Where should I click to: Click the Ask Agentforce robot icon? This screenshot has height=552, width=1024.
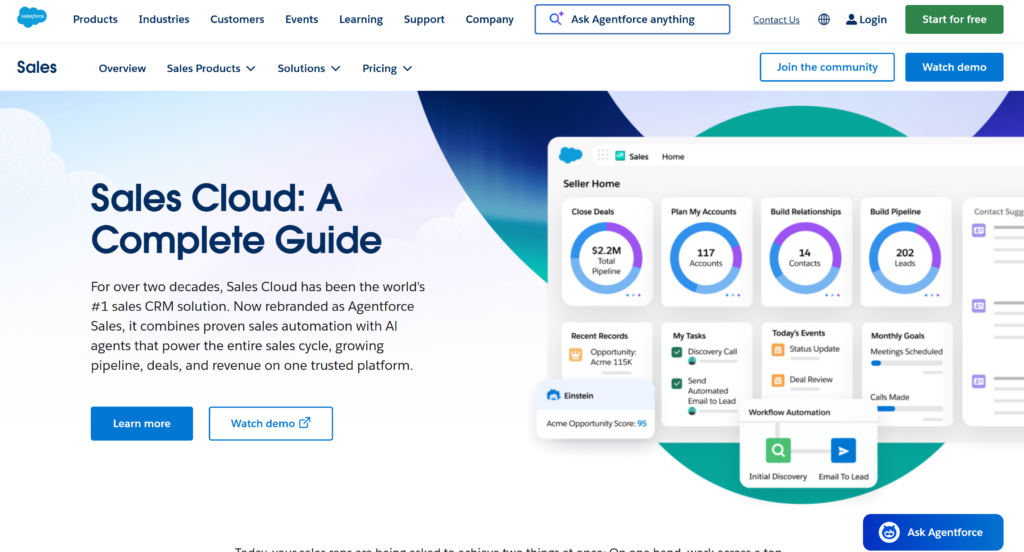pos(888,532)
